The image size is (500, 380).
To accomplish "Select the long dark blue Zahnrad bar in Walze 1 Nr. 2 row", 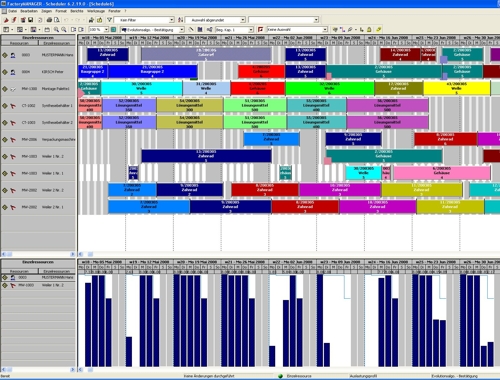I will tap(206, 156).
